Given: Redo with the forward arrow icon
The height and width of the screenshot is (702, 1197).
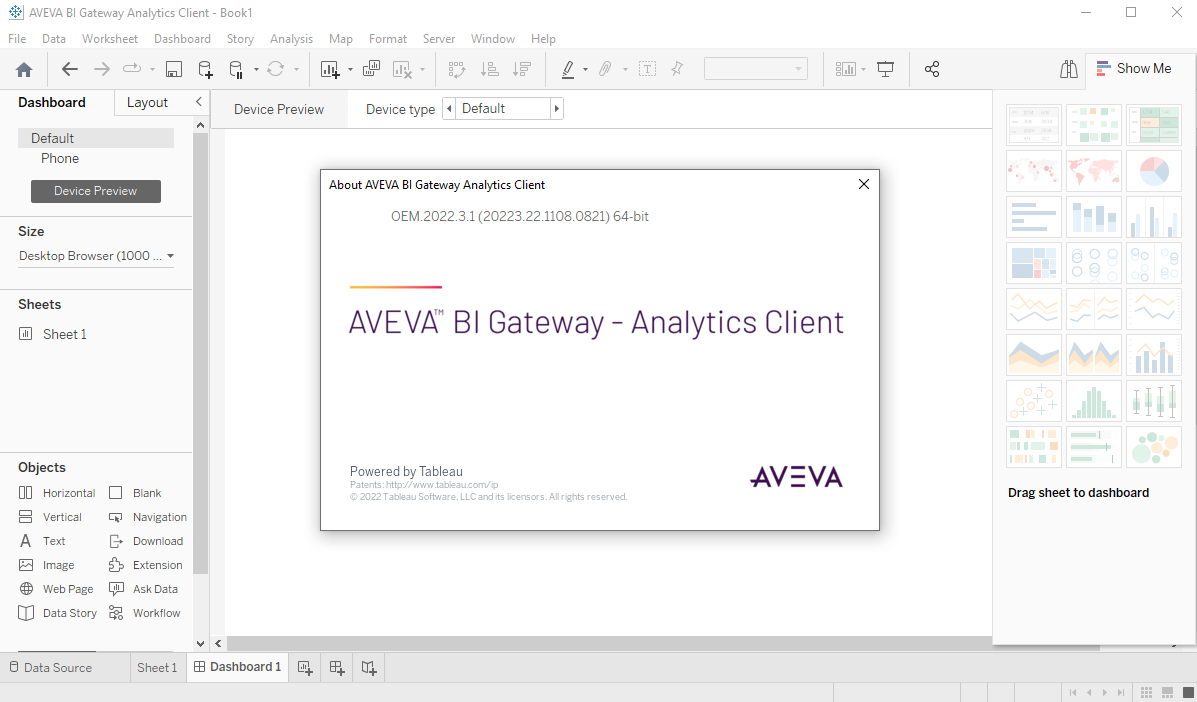Looking at the screenshot, I should [101, 69].
